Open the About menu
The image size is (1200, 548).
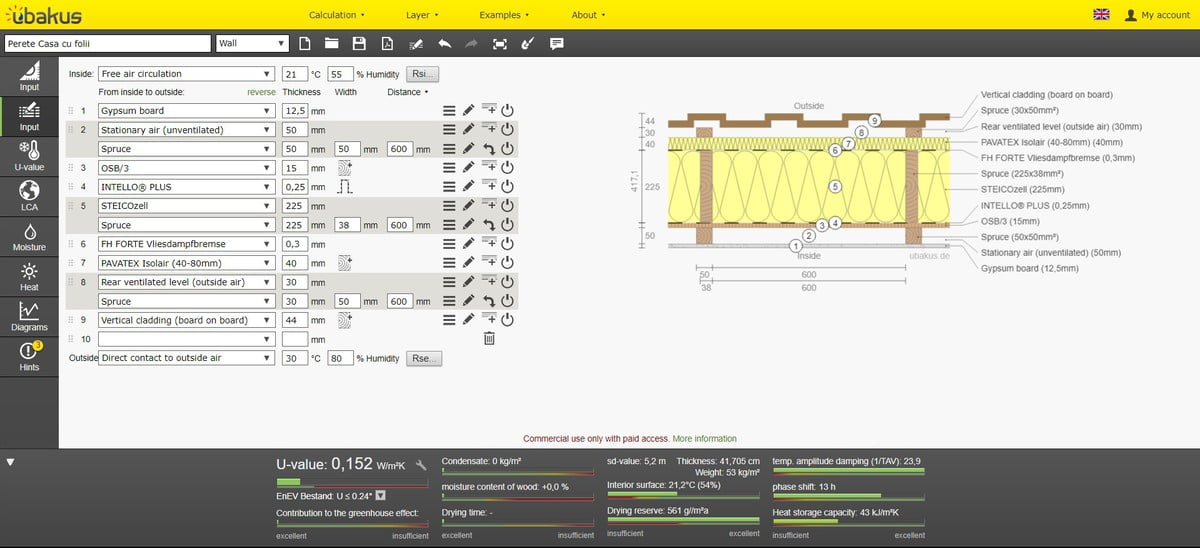(588, 15)
